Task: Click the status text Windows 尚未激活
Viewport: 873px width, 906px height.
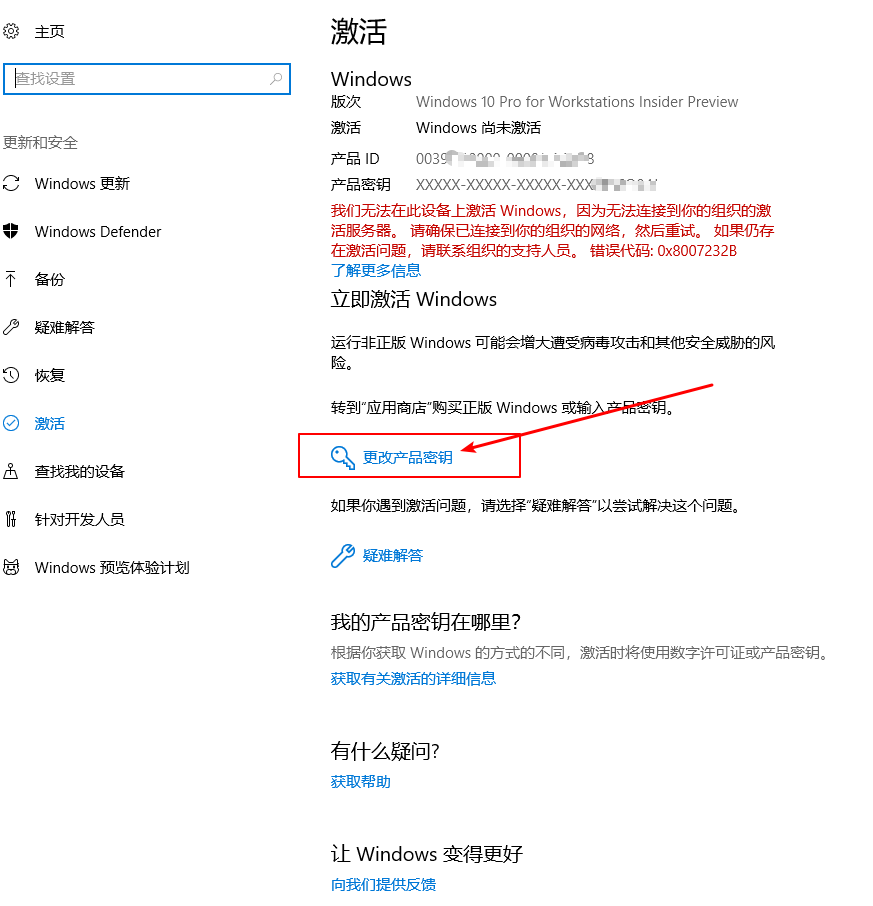Action: 478,127
